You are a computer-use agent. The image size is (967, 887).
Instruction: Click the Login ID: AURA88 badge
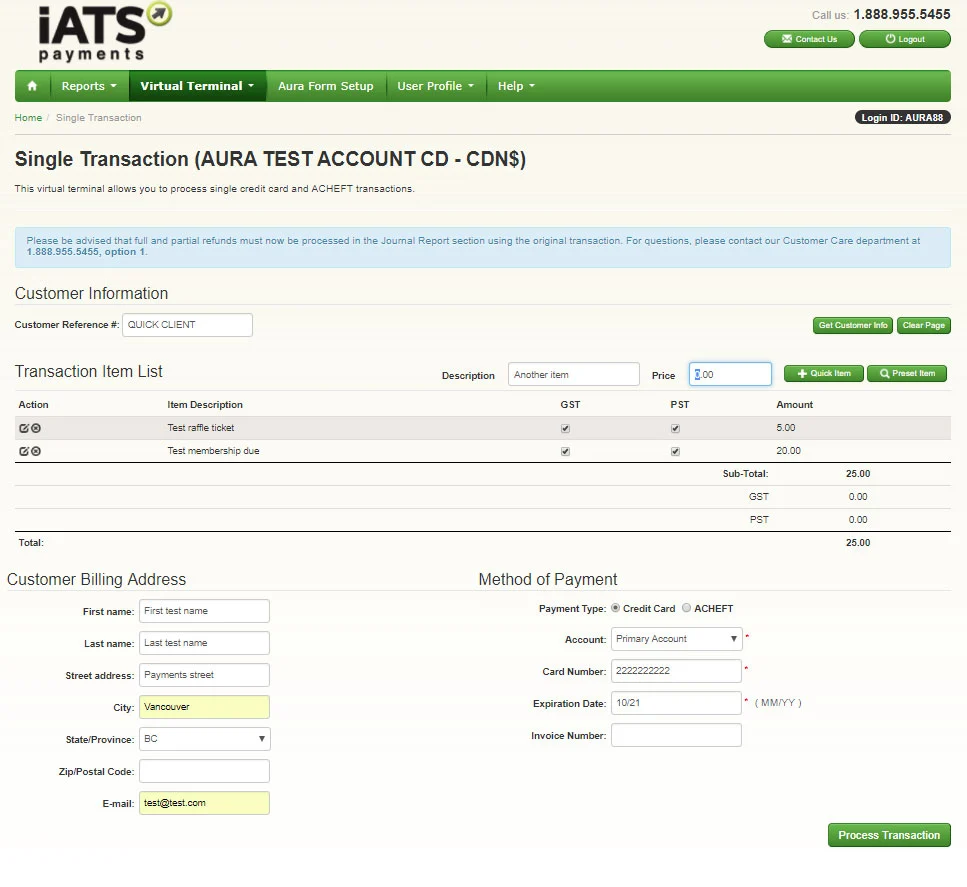coord(902,118)
